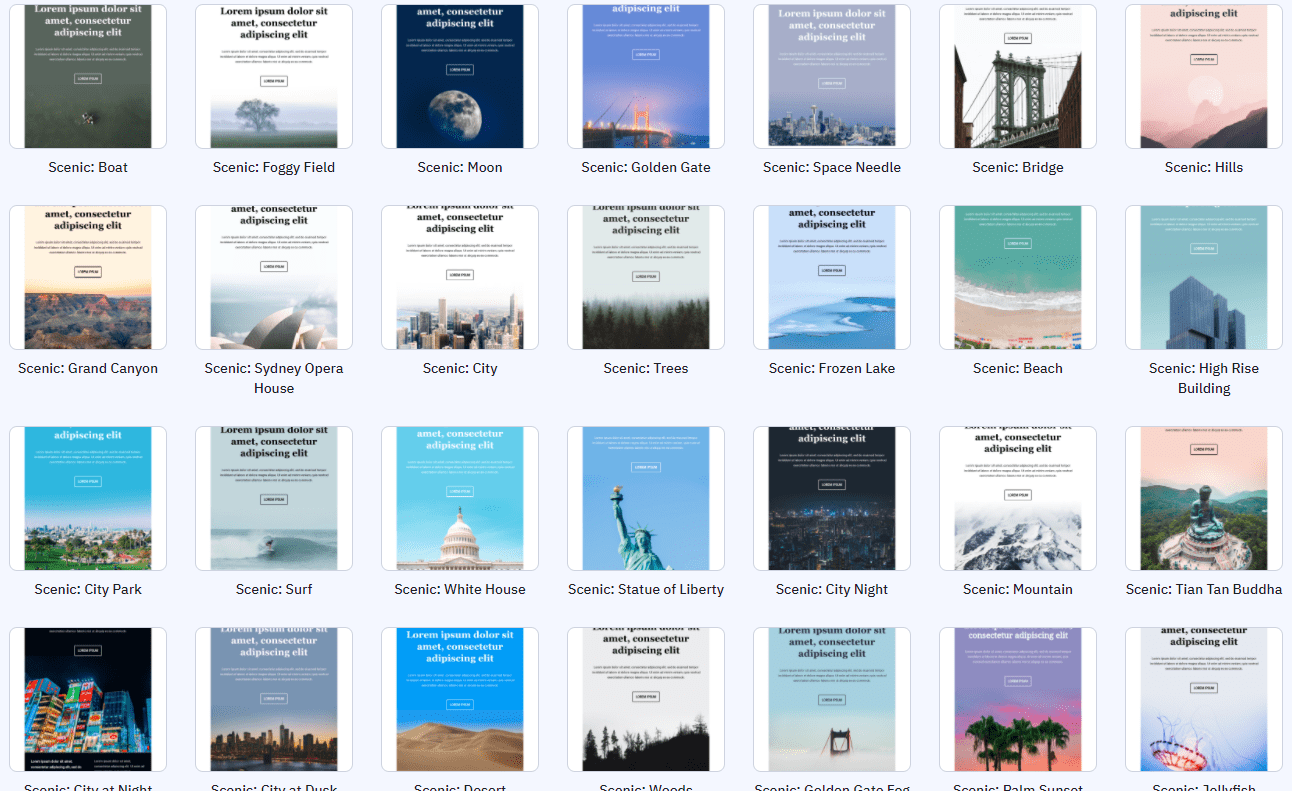Image resolution: width=1292 pixels, height=791 pixels.
Task: Open the City Park template thumbnail
Action: pyautogui.click(x=88, y=499)
